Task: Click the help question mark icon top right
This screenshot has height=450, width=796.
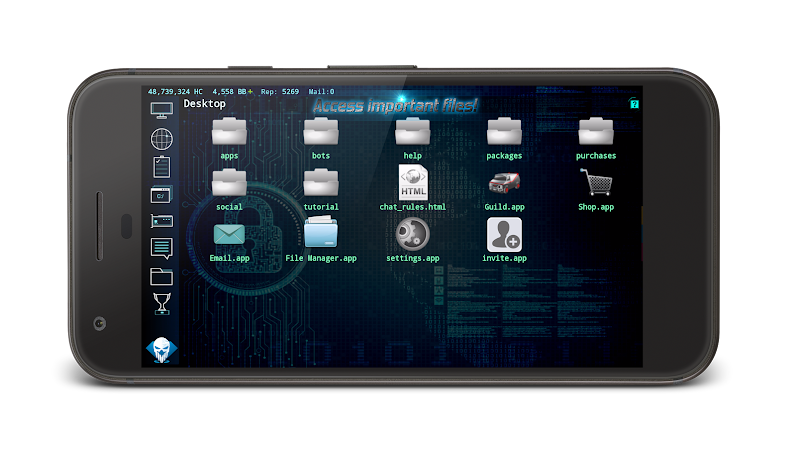Action: [634, 104]
